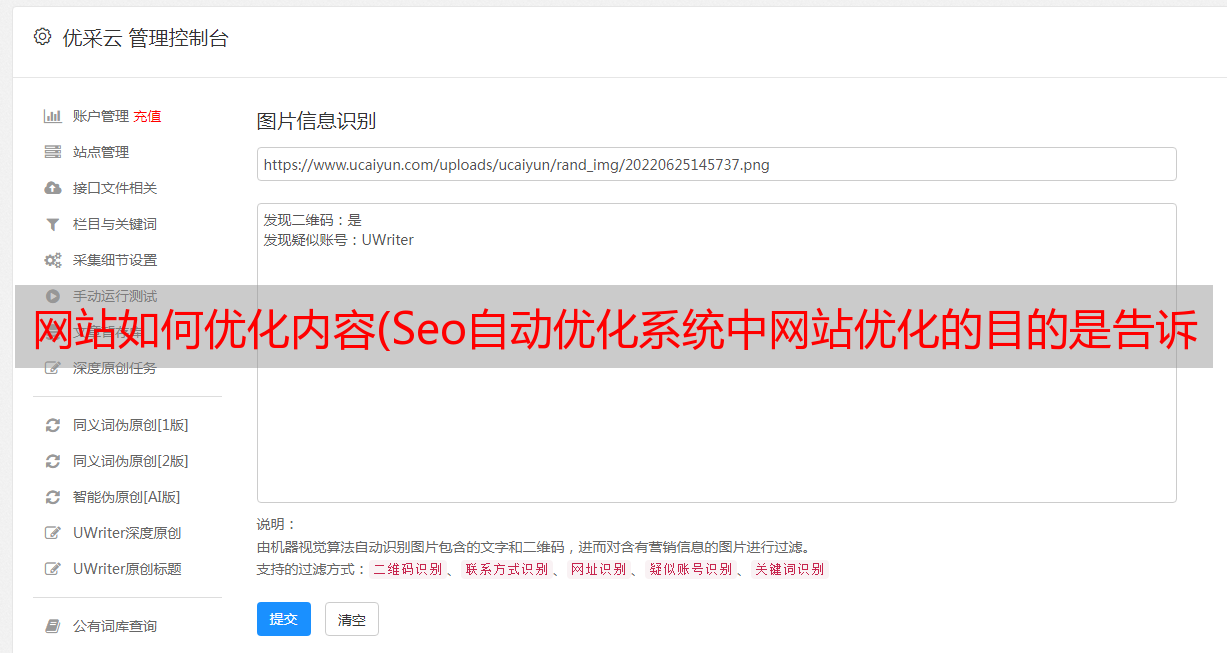Click the gear icon beside 优采云 管理控制台
Screen dimensions: 1227x653
[x=42, y=37]
